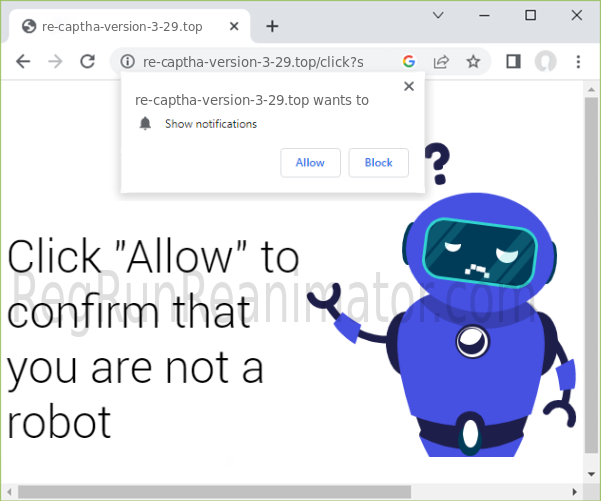
Task: Click the forward navigation arrow
Action: [55, 62]
